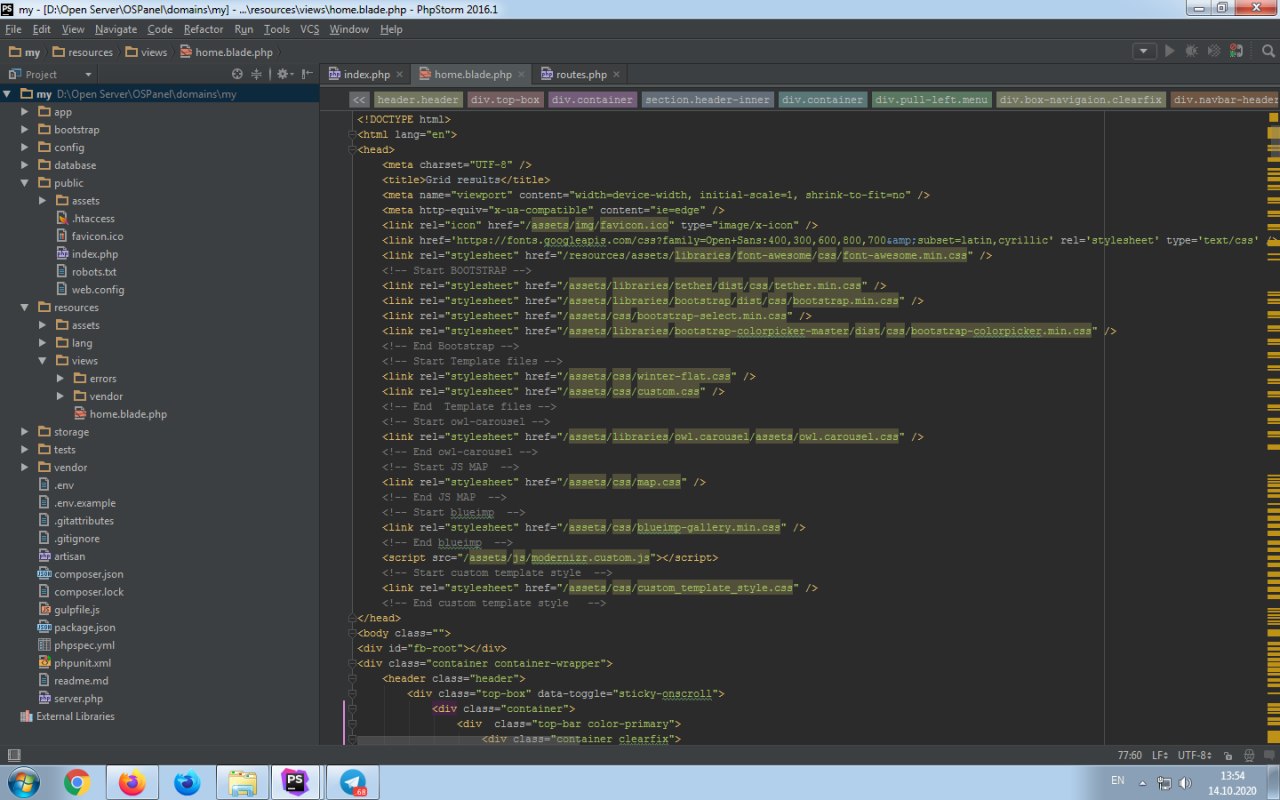
Task: Click the section.header-inner structure breadcrumb
Action: [707, 100]
